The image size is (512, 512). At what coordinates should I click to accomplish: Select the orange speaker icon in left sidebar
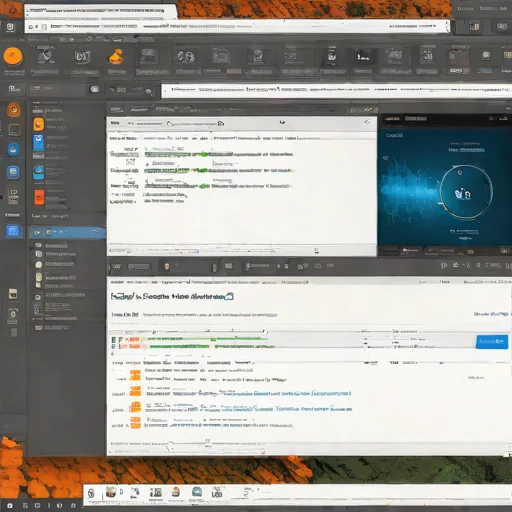pyautogui.click(x=14, y=109)
